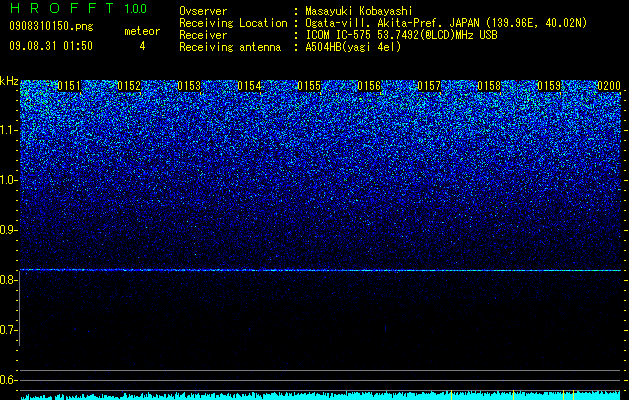This screenshot has height=400, width=629.
Task: Click the 0159 time marker
Action: pos(549,86)
